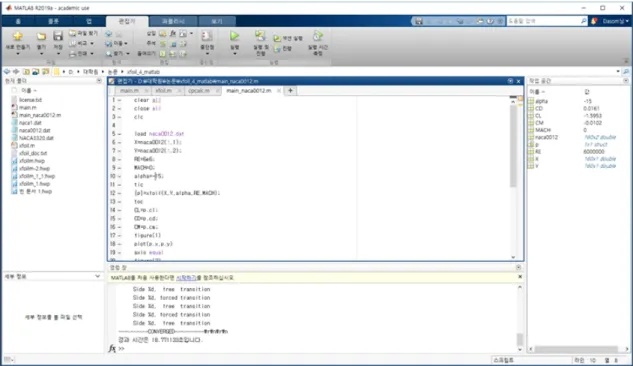Viewport: 633px width, 366px height.
Task: Click the insert function fx icon
Action: (x=173, y=33)
